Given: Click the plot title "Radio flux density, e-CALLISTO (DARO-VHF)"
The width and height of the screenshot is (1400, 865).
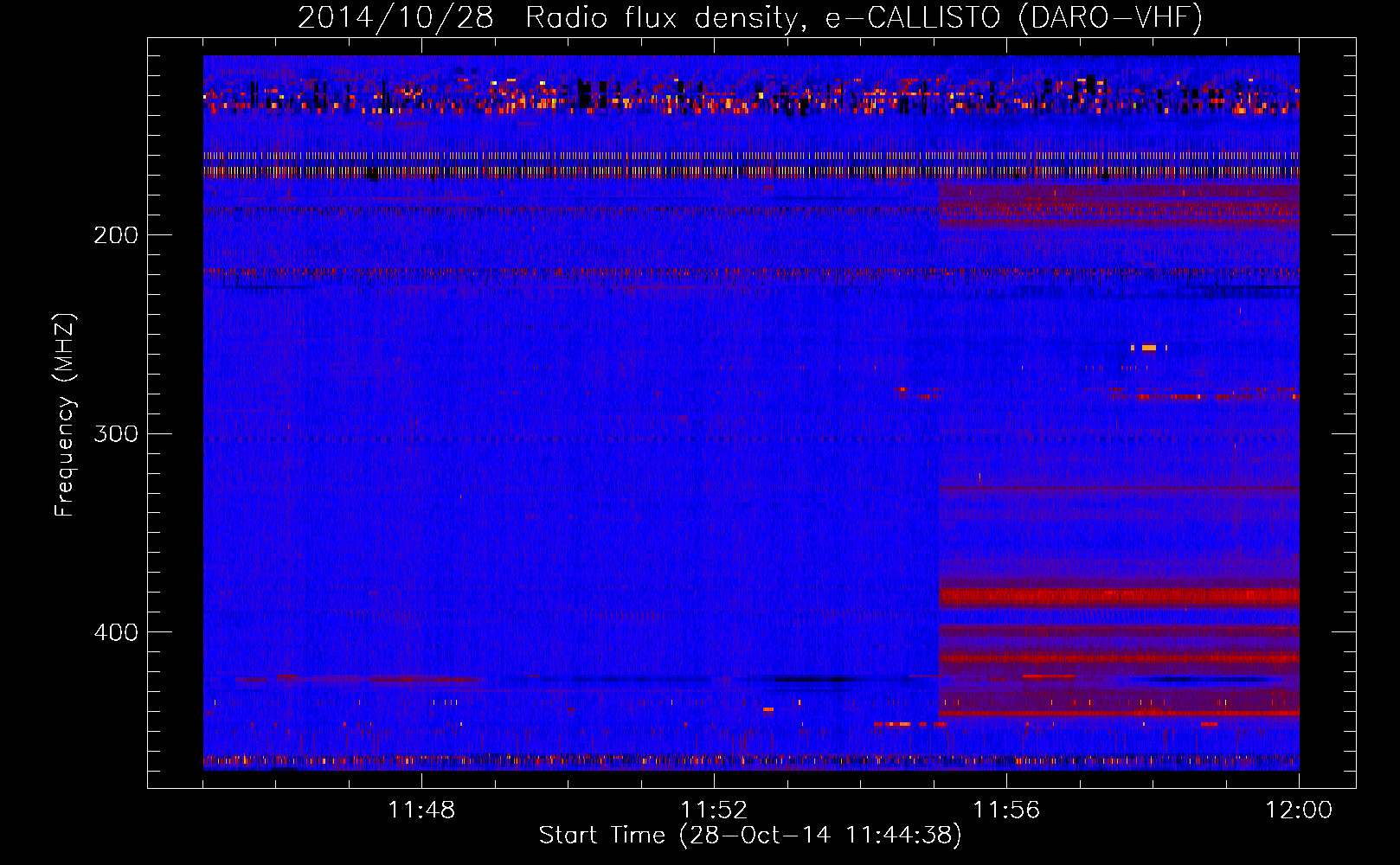Looking at the screenshot, I should coord(864,18).
